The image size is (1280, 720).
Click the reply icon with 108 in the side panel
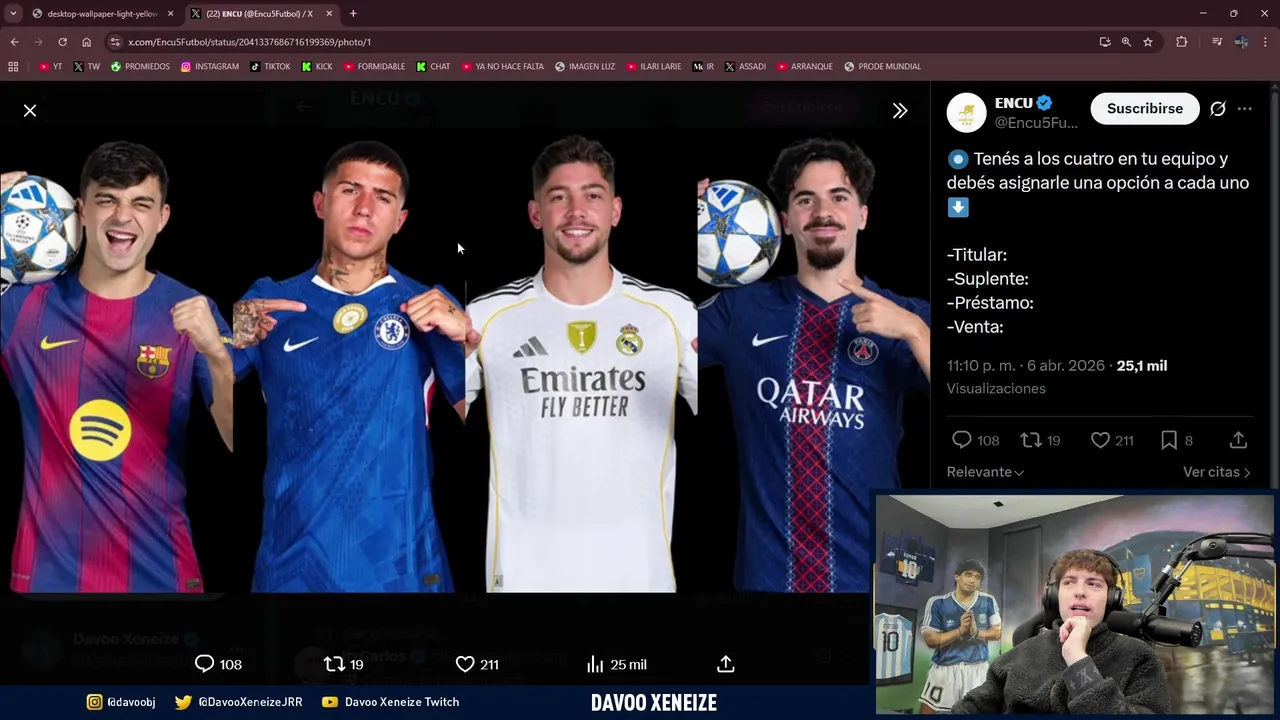tap(975, 440)
